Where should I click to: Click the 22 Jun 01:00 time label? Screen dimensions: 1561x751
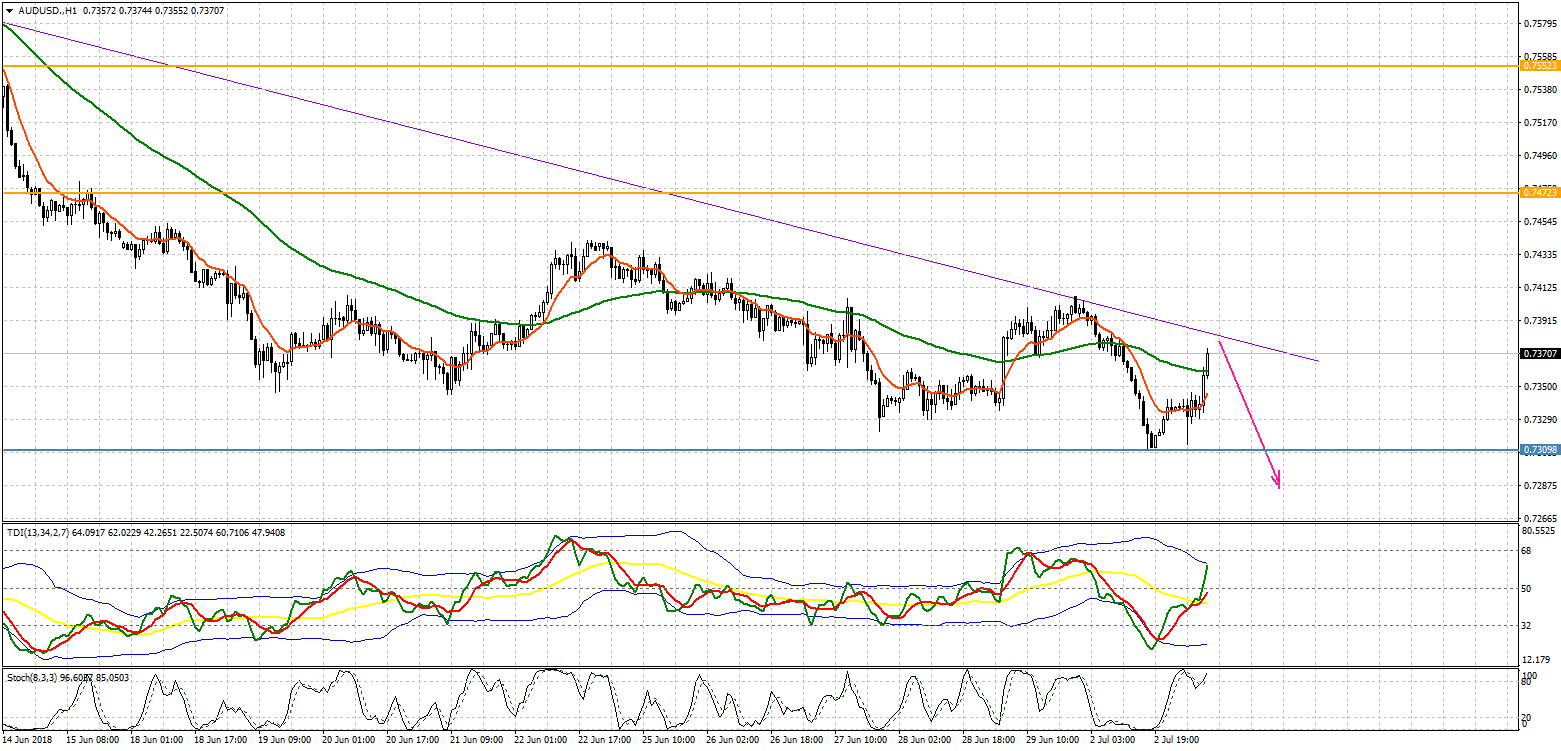pos(540,741)
